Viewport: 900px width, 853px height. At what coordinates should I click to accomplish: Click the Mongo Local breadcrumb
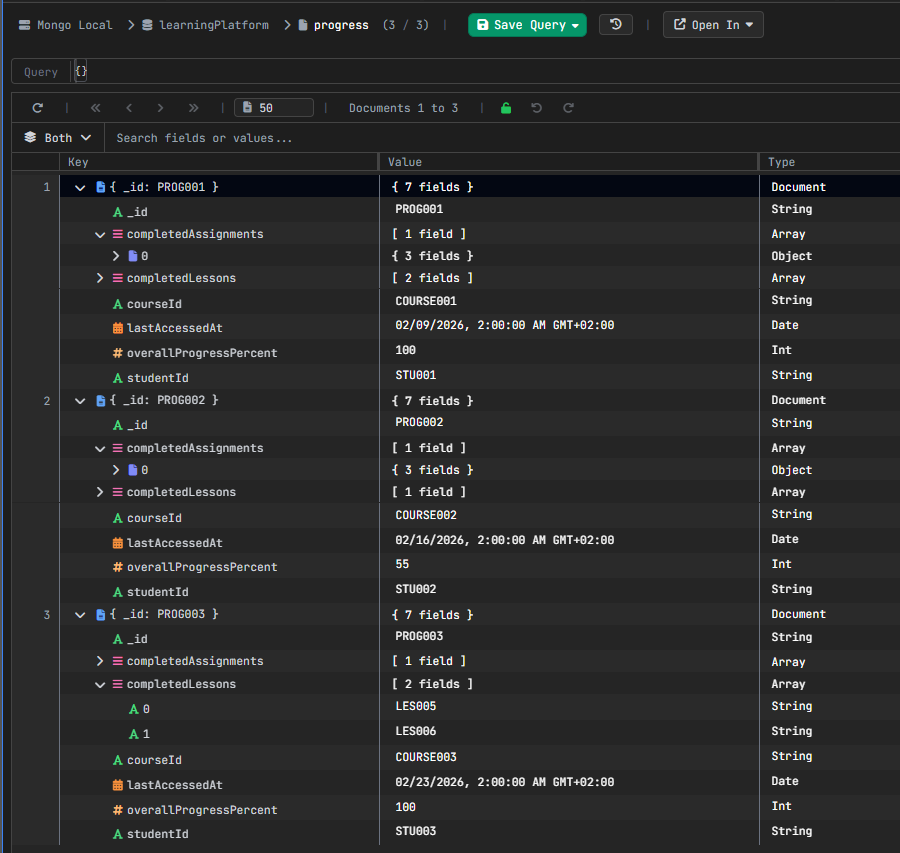tap(65, 25)
